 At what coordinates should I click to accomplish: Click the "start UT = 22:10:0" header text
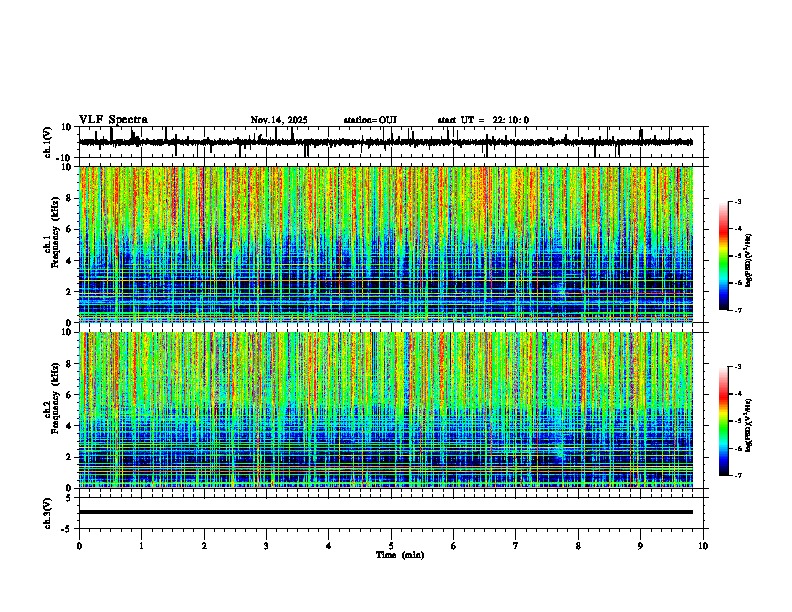[x=483, y=120]
